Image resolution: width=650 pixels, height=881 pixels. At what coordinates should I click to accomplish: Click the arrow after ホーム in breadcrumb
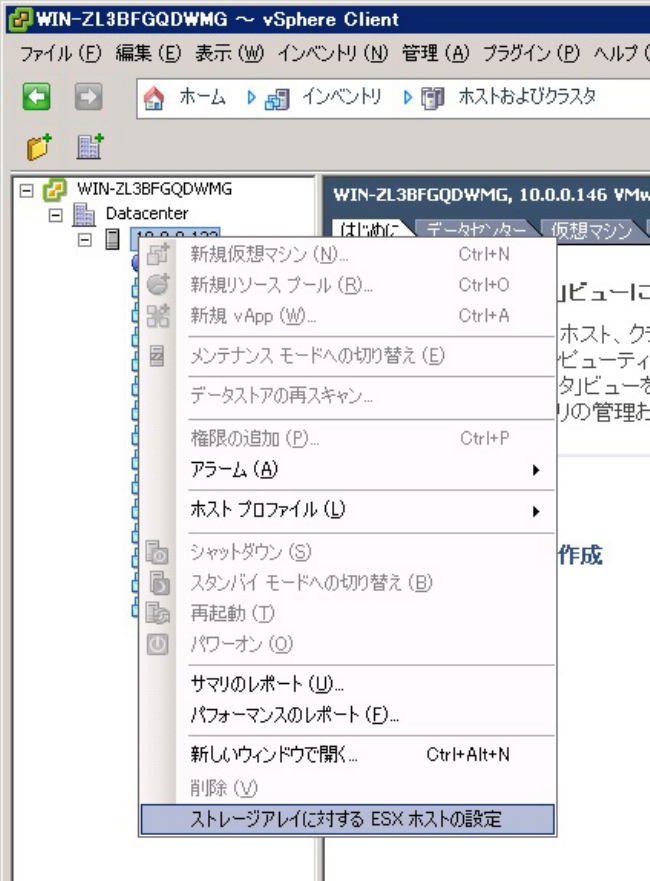[251, 98]
